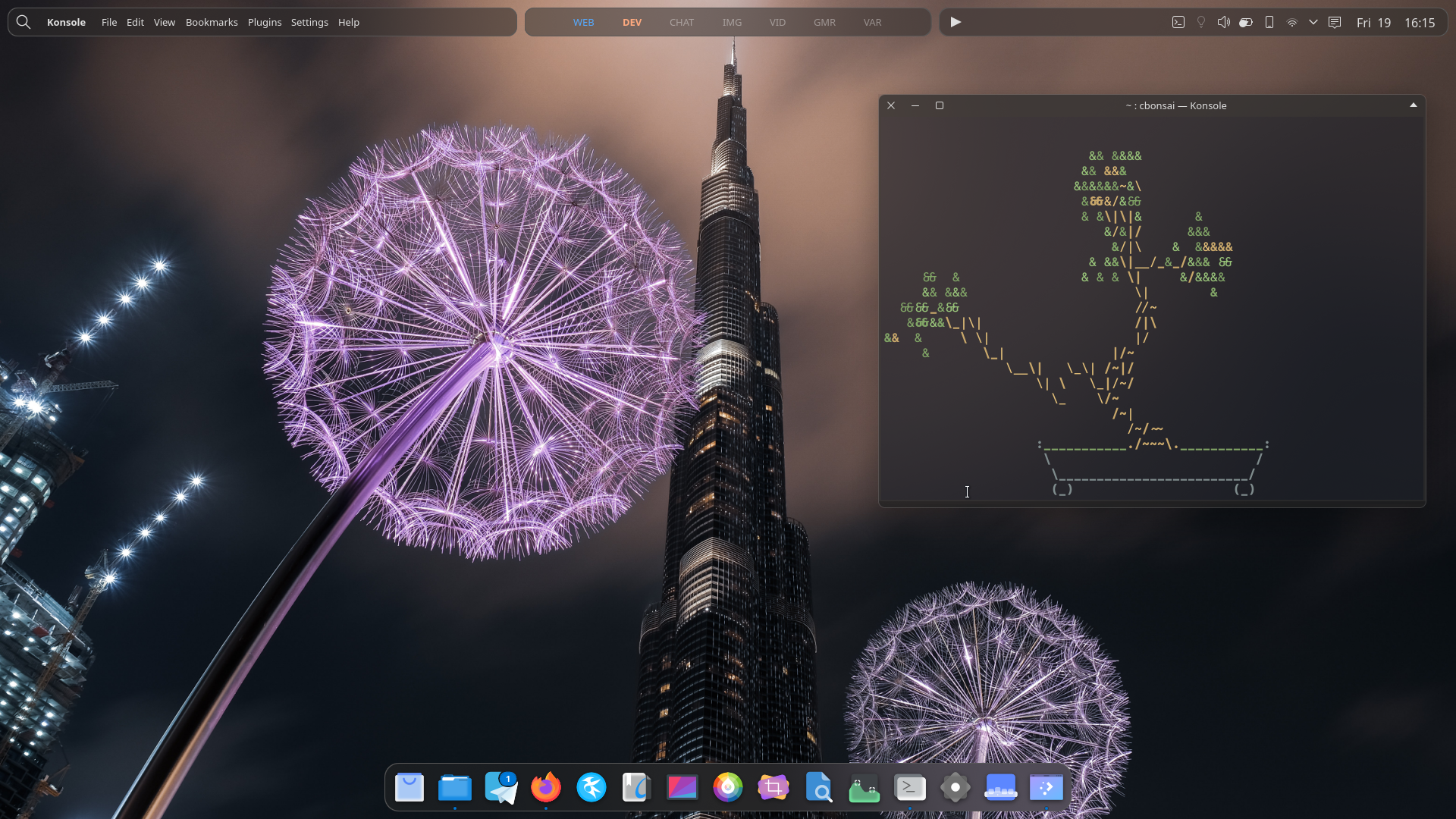Click the lightbulb night light tray icon
Viewport: 1456px width, 819px height.
coord(1200,22)
